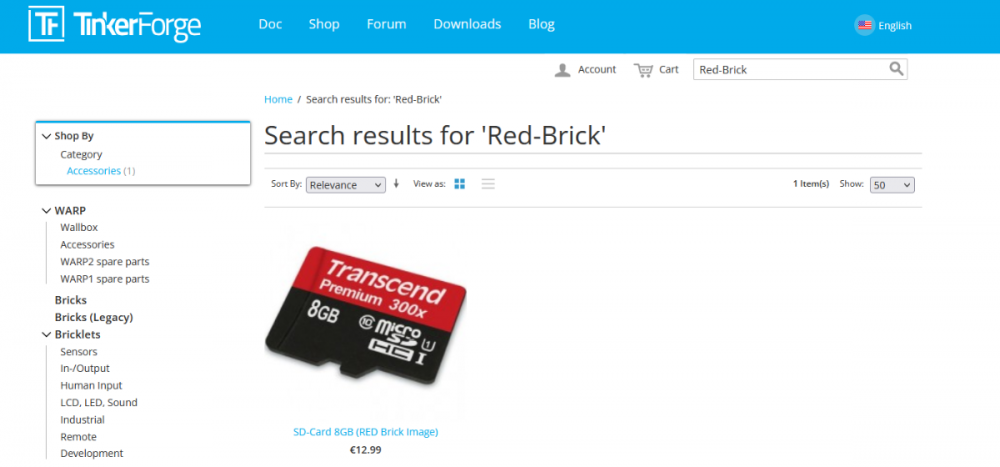This screenshot has width=1000, height=467.
Task: Click the search magnifier icon
Action: click(896, 69)
